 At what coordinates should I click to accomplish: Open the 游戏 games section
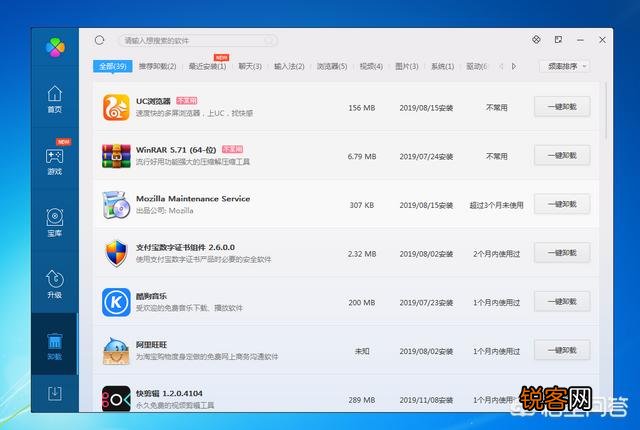[55, 162]
